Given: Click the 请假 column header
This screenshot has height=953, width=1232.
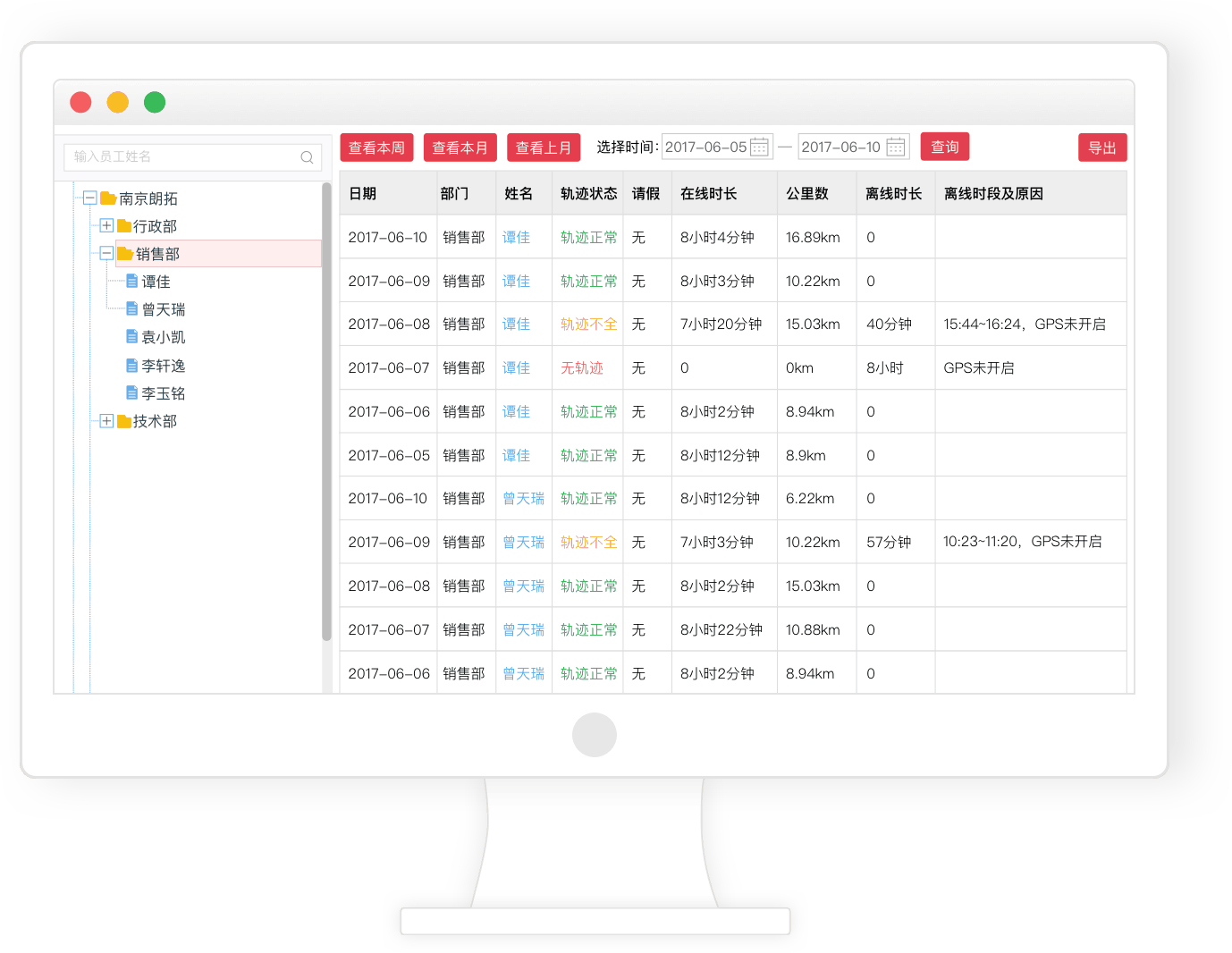Looking at the screenshot, I should (x=646, y=193).
